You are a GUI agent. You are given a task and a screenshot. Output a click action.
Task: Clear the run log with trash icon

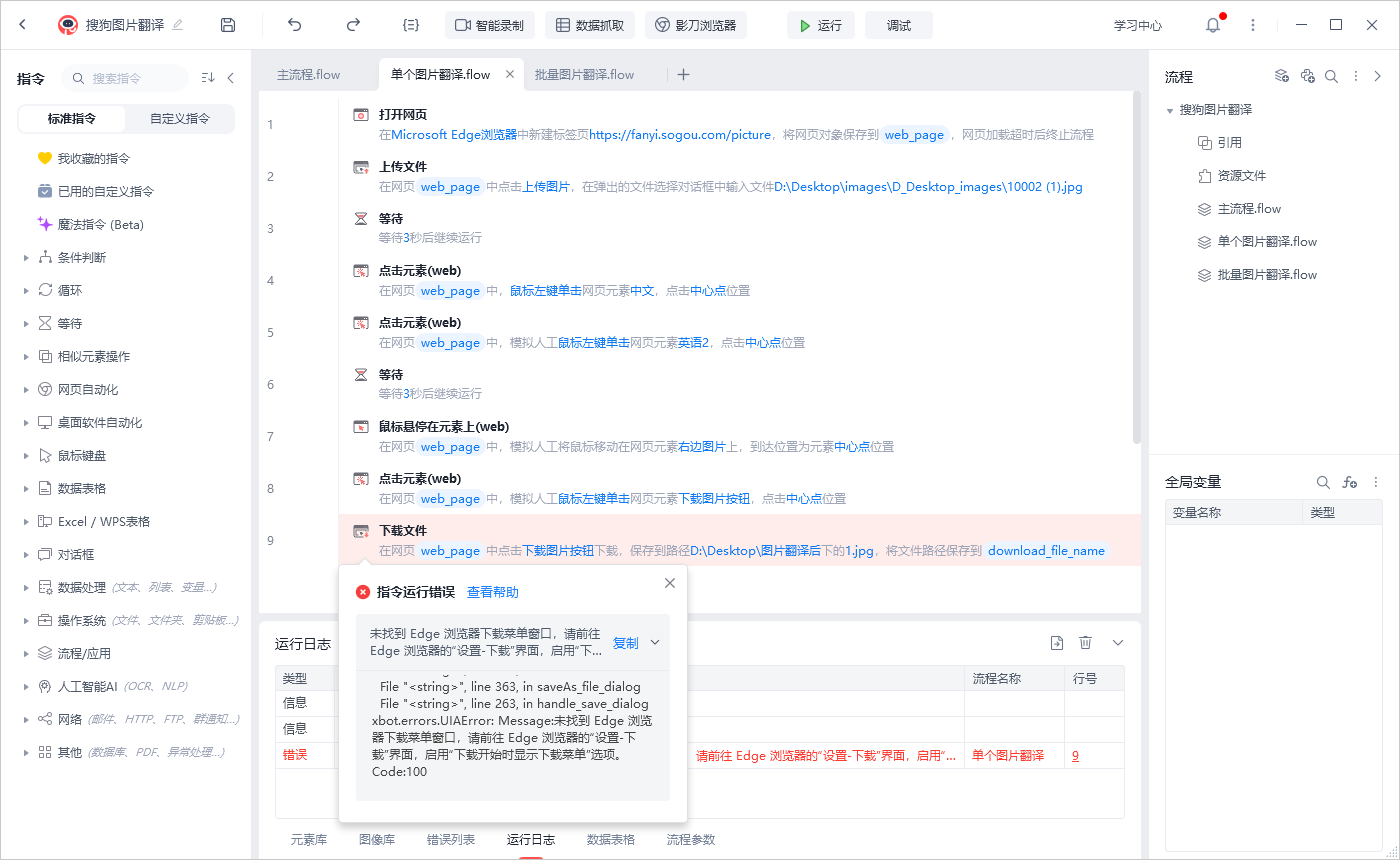coord(1085,643)
